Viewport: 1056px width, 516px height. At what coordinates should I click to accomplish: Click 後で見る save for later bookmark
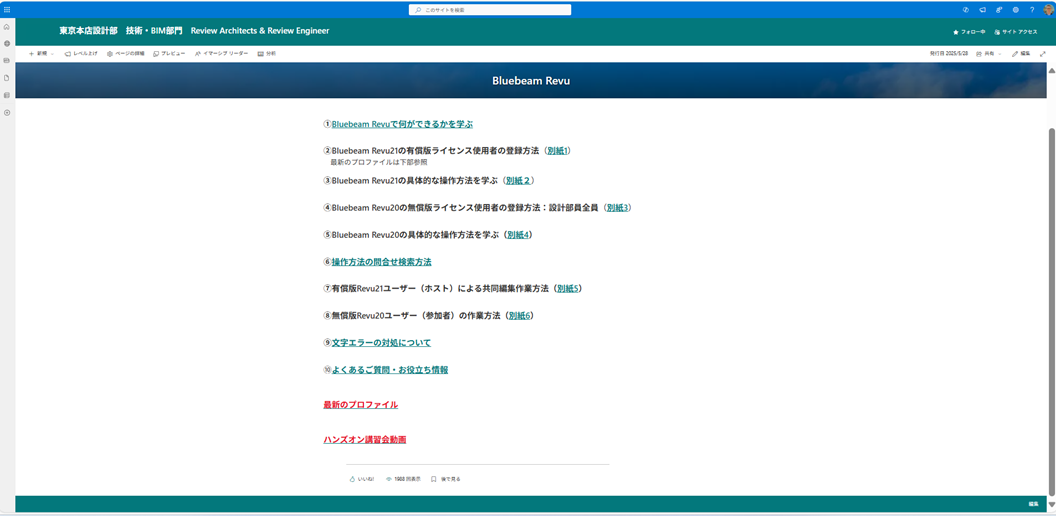tap(446, 479)
